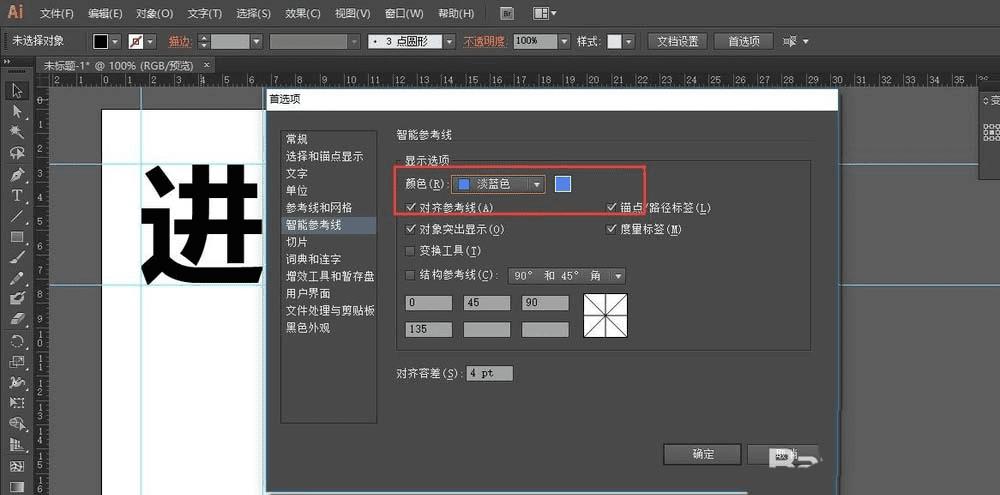
Task: Click the stroke none swatch
Action: coord(136,41)
